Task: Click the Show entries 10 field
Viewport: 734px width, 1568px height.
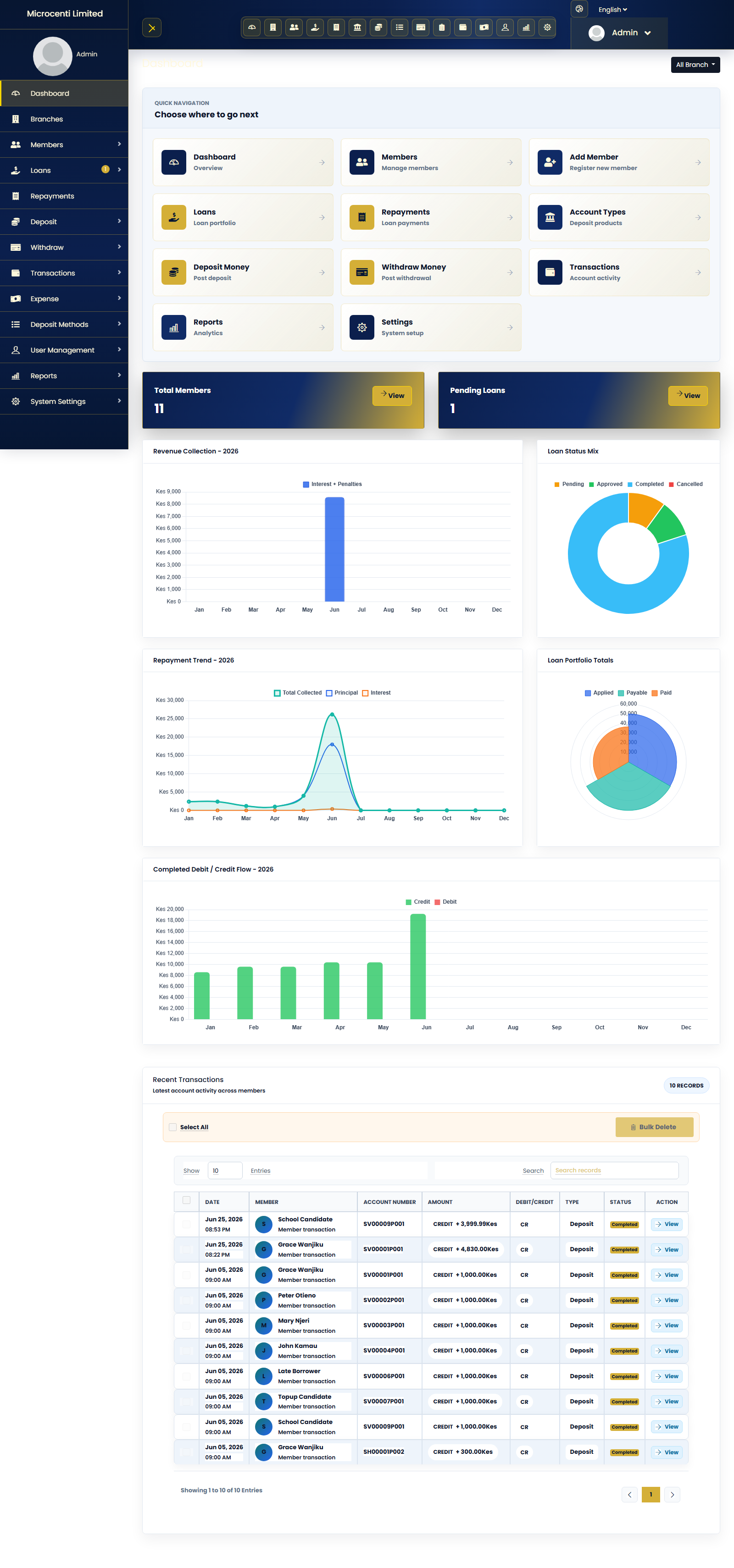Action: [225, 1170]
